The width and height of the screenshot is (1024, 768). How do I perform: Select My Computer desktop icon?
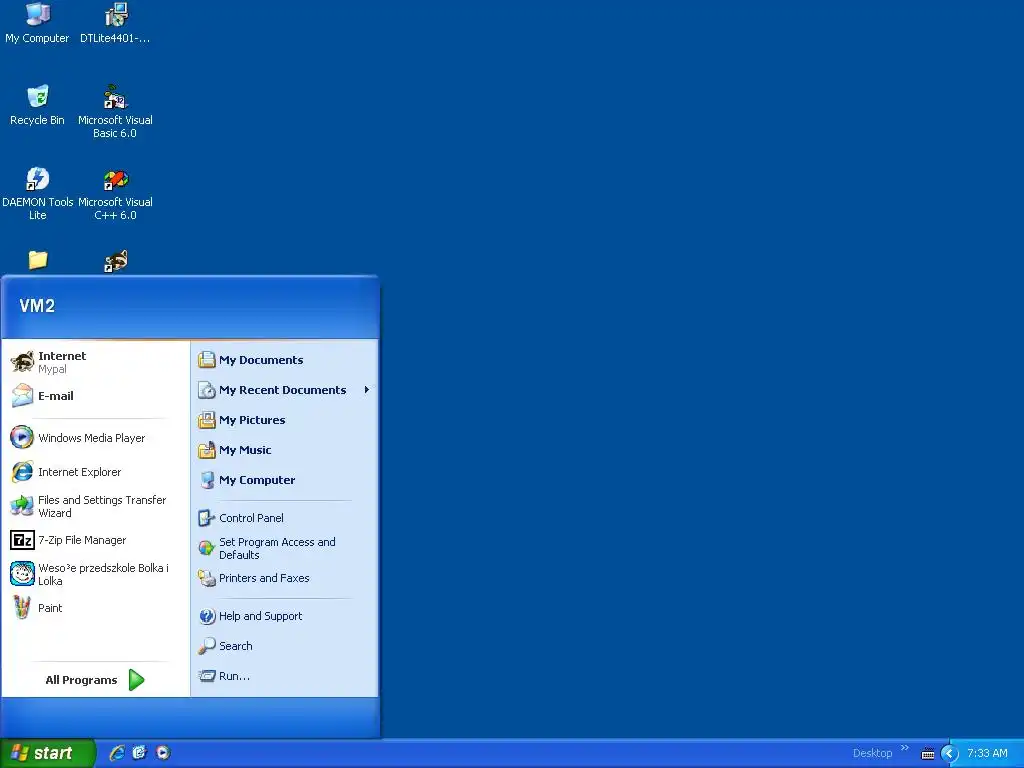point(37,24)
